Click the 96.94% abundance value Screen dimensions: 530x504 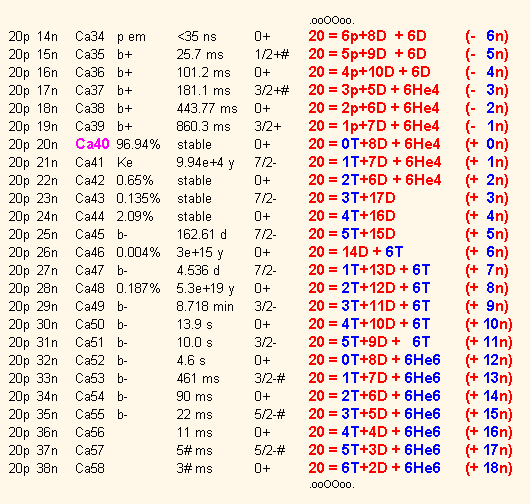click(138, 144)
